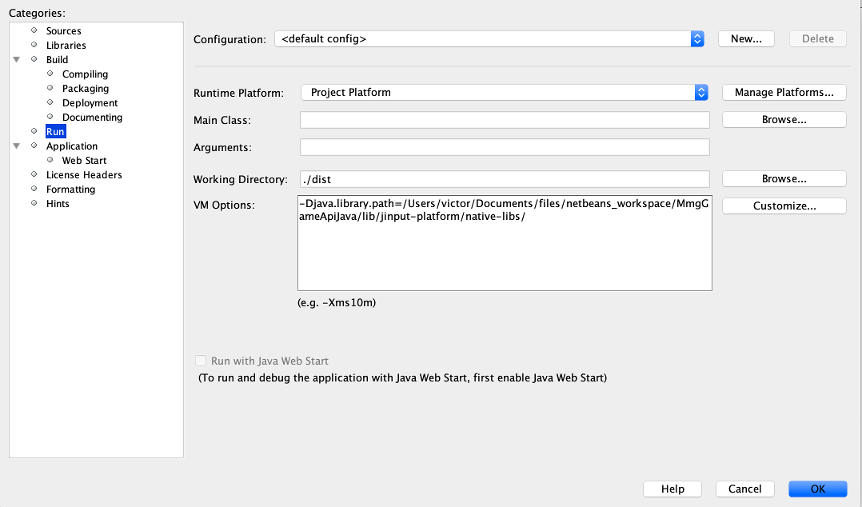
Task: Browse for the Main Class
Action: (x=784, y=120)
